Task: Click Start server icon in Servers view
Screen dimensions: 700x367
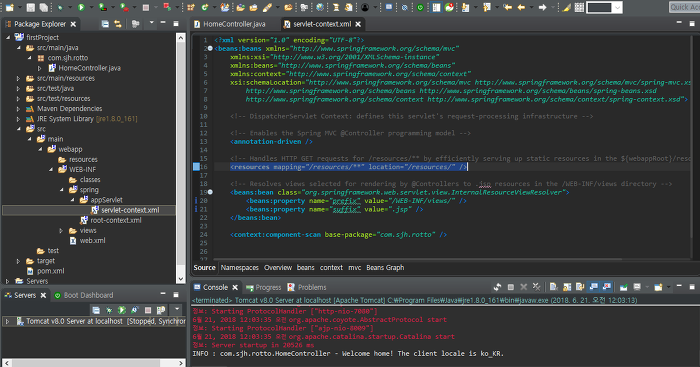Action: pos(121,309)
